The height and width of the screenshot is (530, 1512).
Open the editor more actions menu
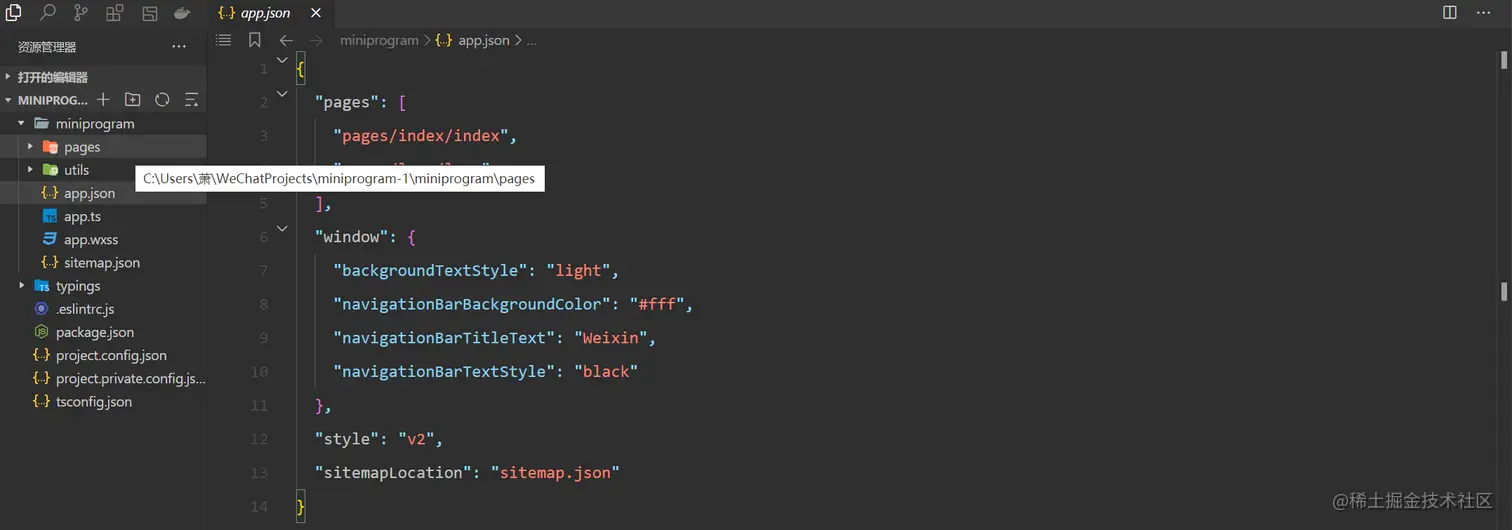pos(1484,13)
